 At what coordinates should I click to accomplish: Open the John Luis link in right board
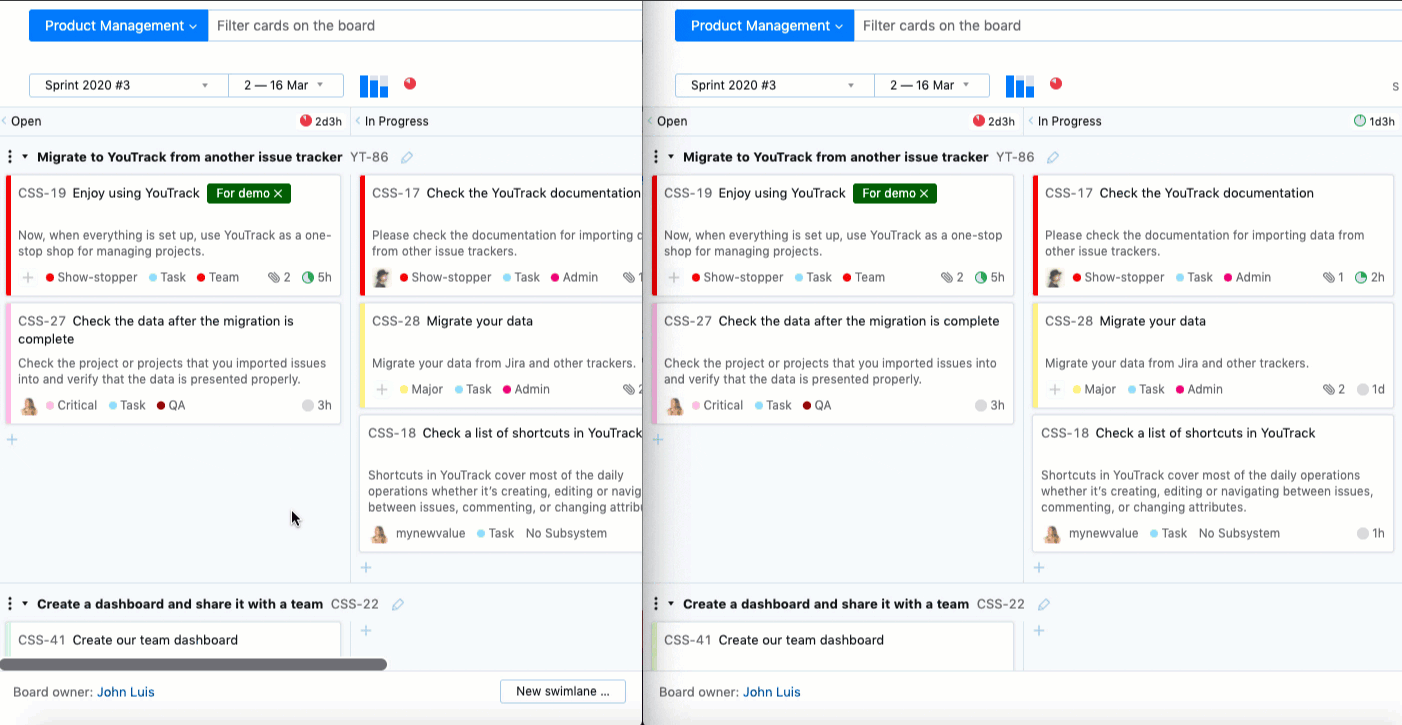click(x=771, y=692)
